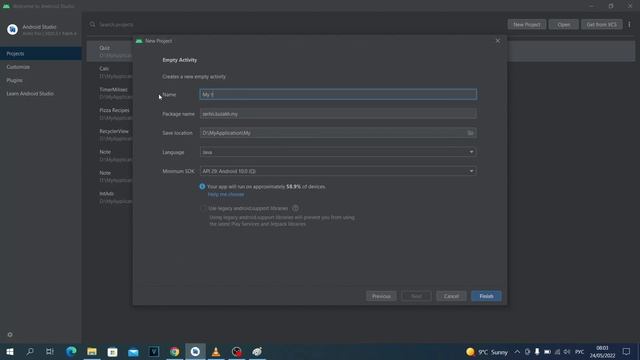The height and width of the screenshot is (360, 640).
Task: Click the Android Studio logo in the sidebar
Action: pos(12,29)
